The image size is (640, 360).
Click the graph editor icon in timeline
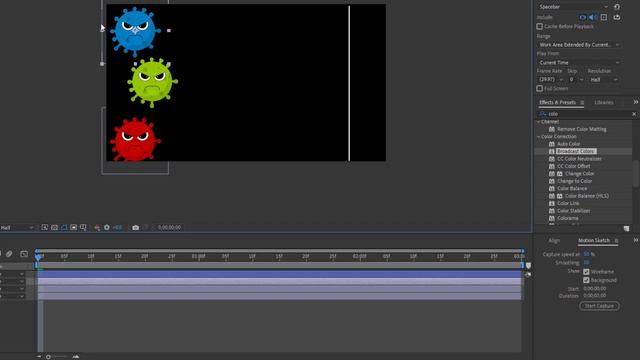[24, 254]
